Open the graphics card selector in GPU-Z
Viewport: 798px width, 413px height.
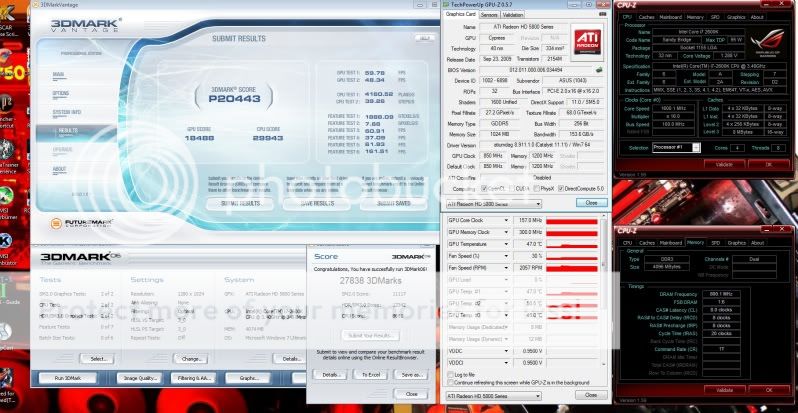coord(494,204)
